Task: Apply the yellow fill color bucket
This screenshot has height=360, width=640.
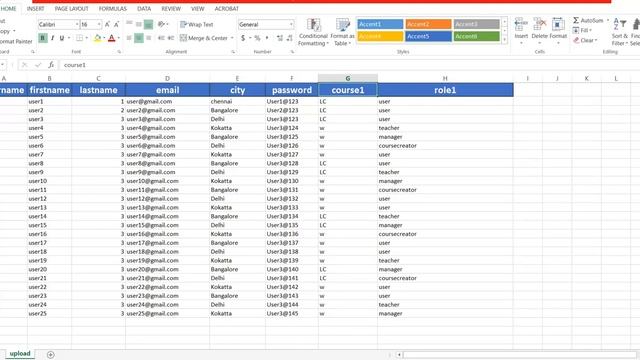Action: 98,38
